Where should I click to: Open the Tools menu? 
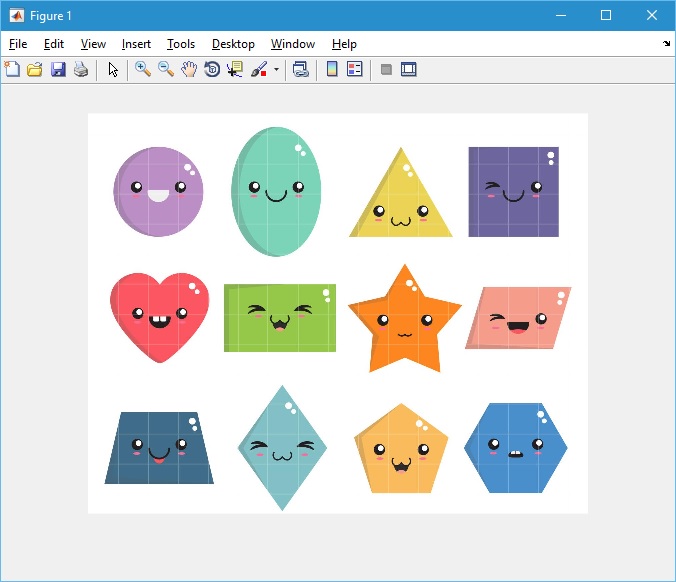click(x=181, y=44)
